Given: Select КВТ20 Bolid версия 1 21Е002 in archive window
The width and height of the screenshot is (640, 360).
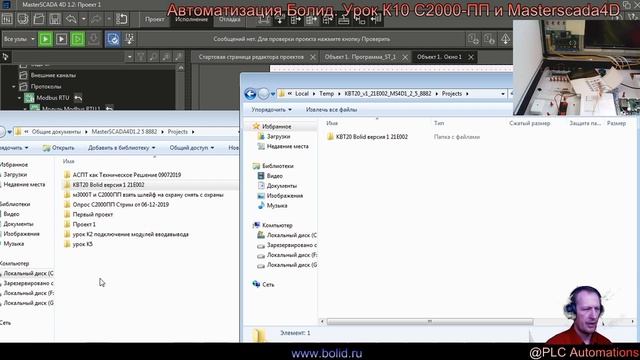Looking at the screenshot, I should [371, 137].
